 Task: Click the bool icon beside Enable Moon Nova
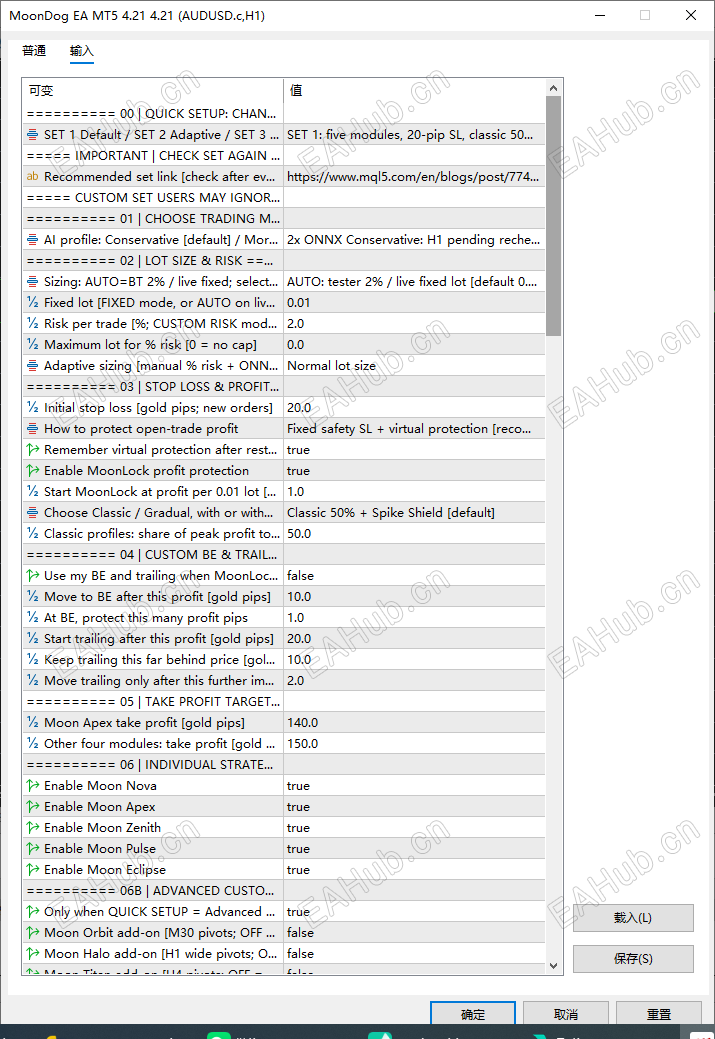point(32,785)
